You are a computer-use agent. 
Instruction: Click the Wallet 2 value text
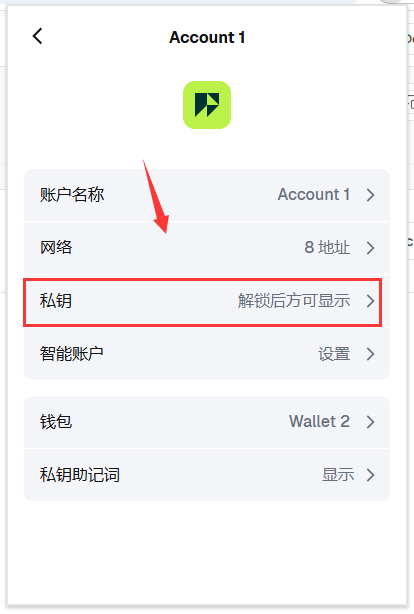tap(319, 422)
